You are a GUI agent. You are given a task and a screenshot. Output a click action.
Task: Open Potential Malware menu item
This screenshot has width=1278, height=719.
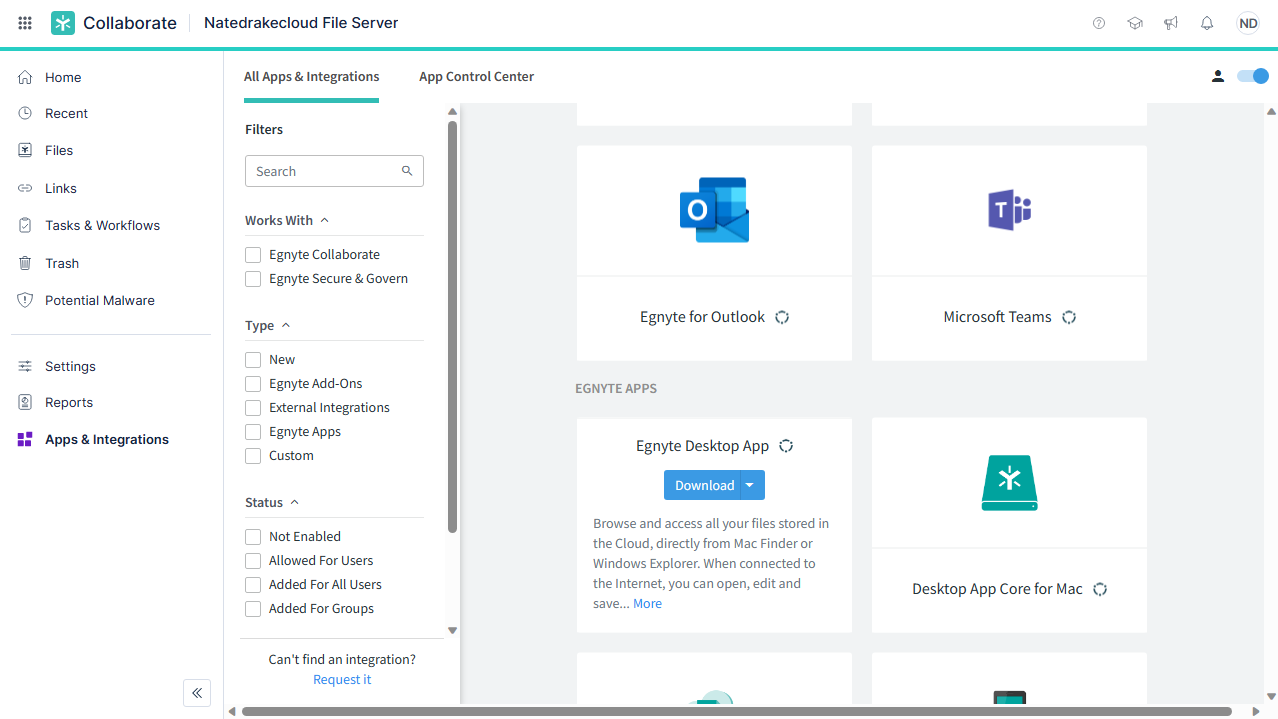point(100,300)
